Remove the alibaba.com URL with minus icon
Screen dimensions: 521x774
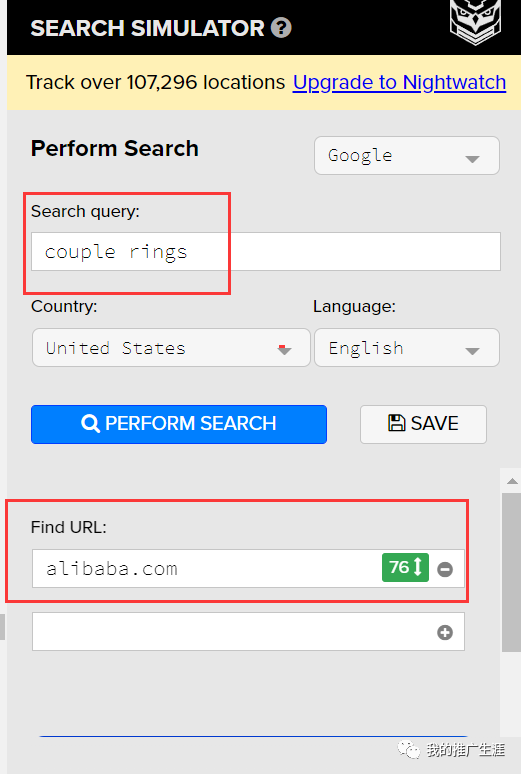pyautogui.click(x=445, y=569)
